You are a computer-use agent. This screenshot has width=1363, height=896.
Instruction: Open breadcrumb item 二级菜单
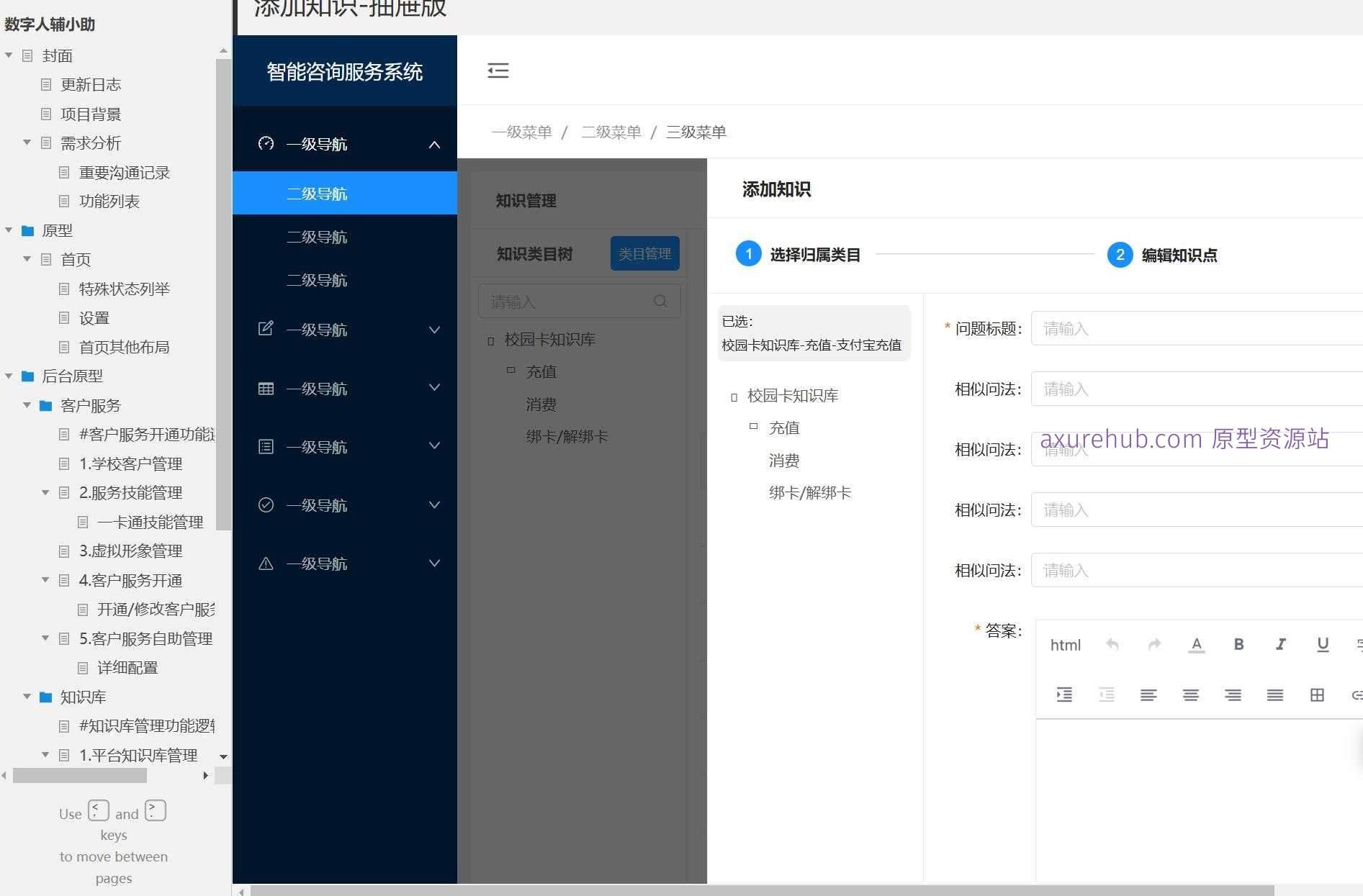[611, 132]
